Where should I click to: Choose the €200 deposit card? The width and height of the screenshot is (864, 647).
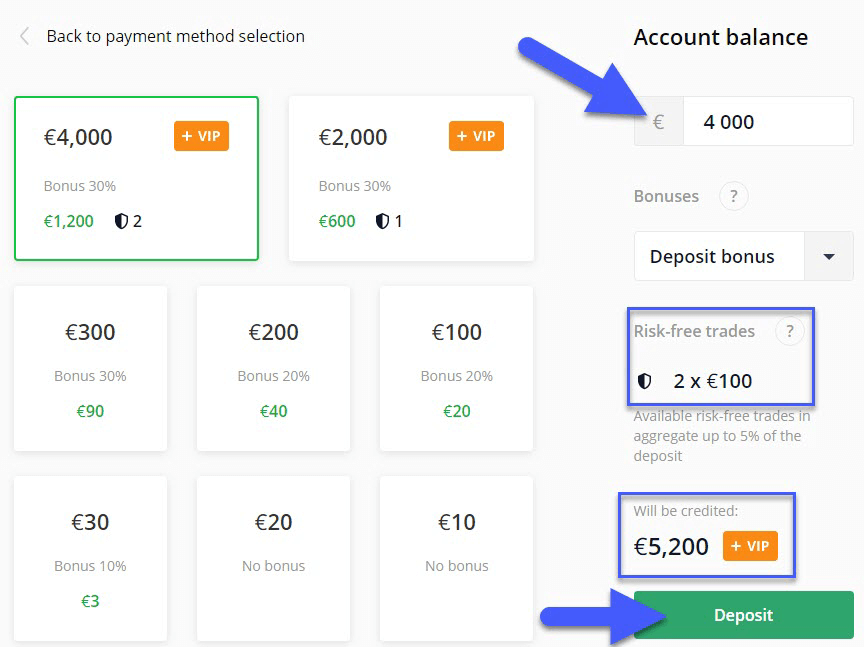coord(273,368)
